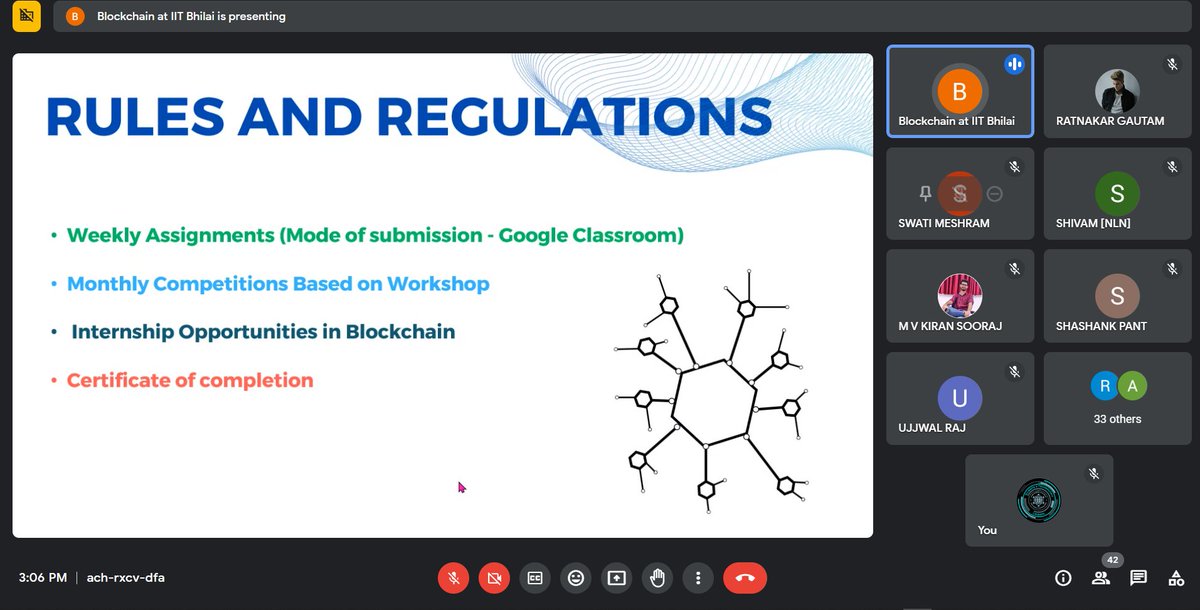Open the emoji reactions button
The width and height of the screenshot is (1200, 610).
point(576,577)
